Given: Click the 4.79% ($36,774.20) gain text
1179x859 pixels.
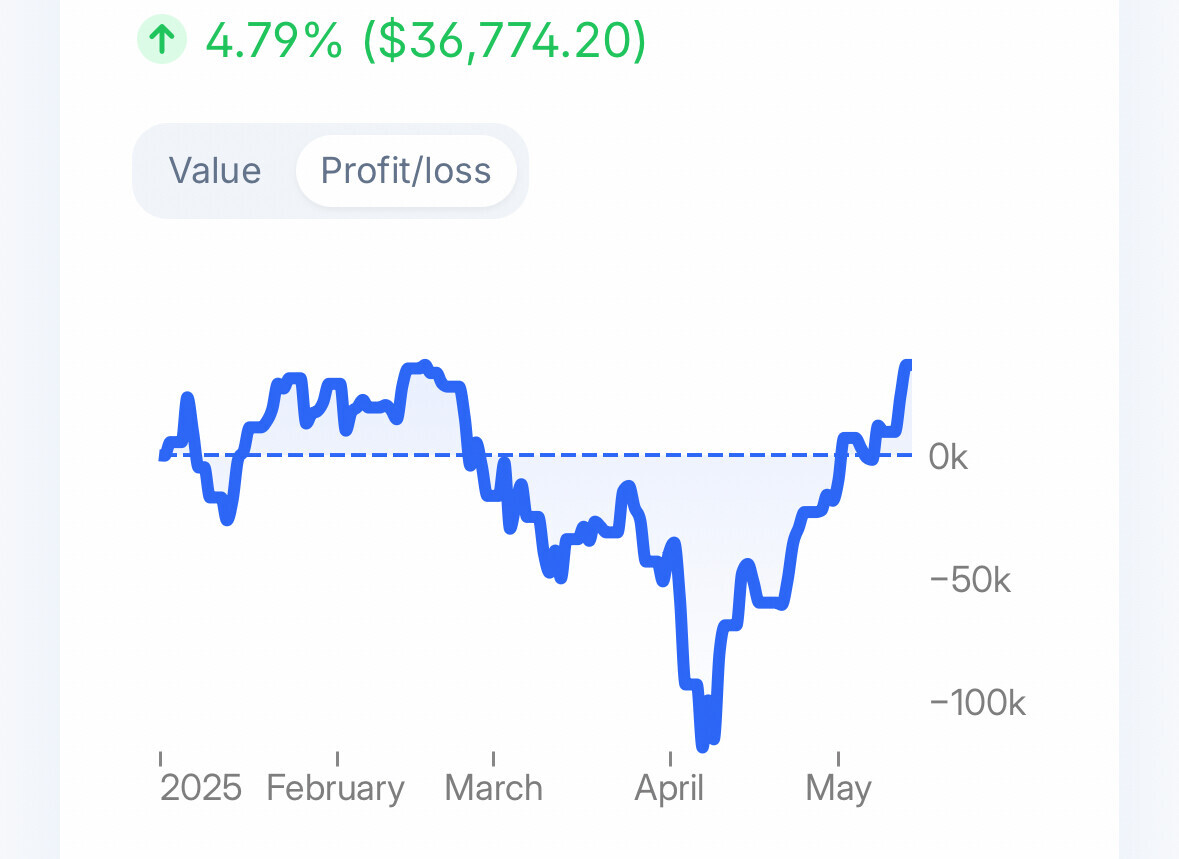Looking at the screenshot, I should pos(426,41).
